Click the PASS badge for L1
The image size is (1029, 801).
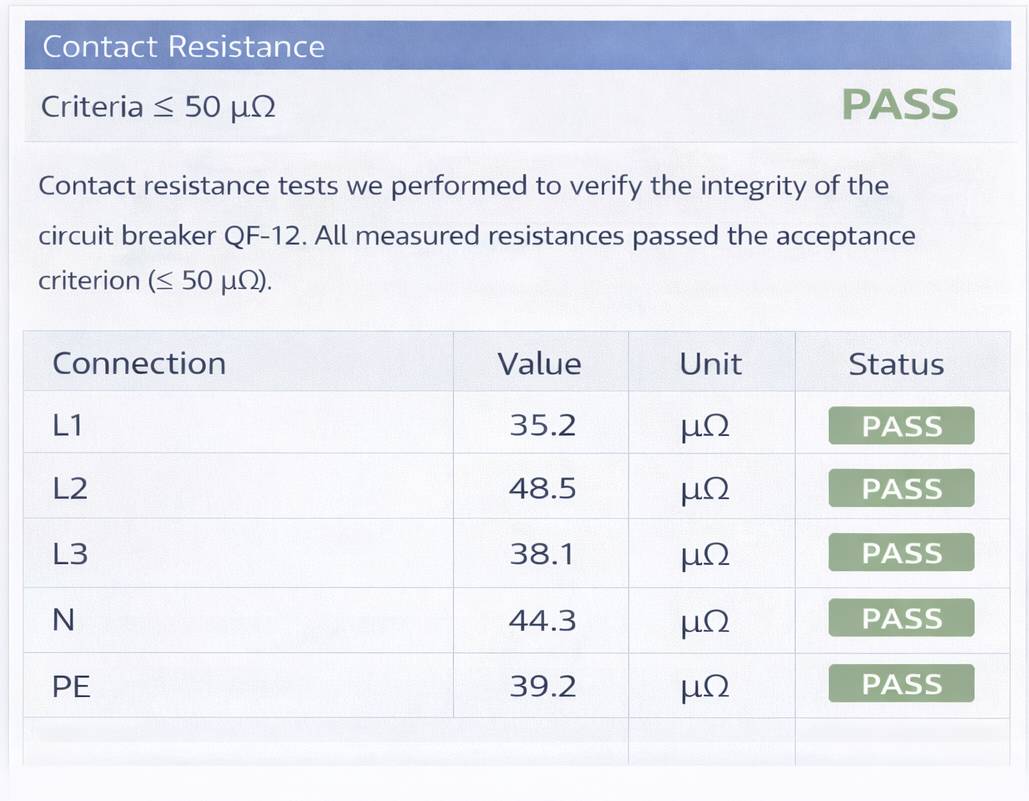coord(901,426)
